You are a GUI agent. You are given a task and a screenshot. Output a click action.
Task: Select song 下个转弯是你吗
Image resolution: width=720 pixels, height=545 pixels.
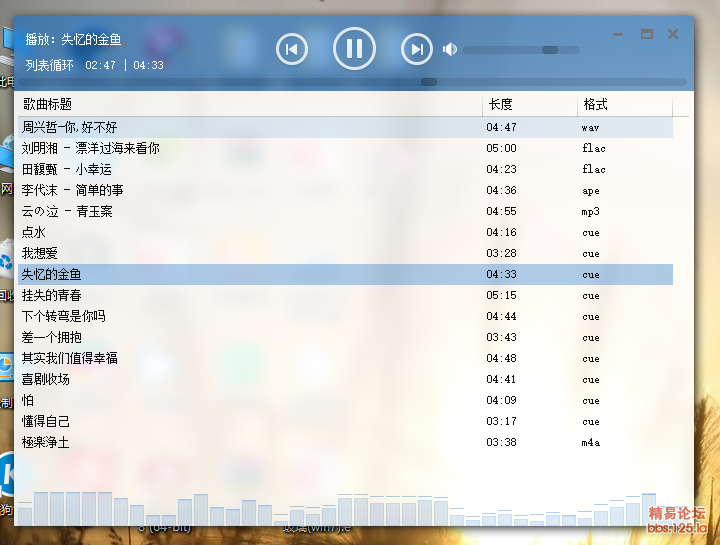click(x=345, y=316)
